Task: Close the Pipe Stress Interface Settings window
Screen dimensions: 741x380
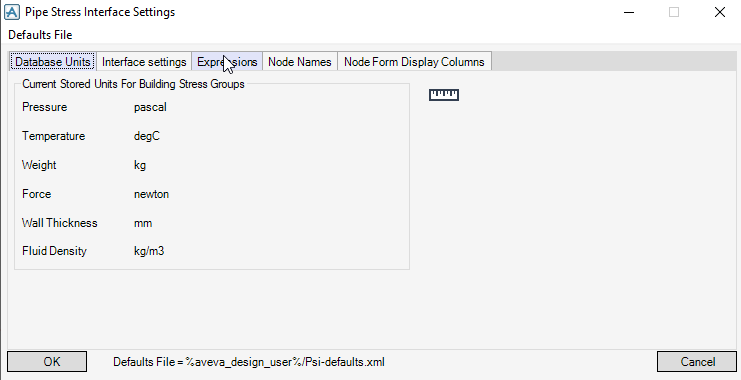Action: tap(719, 12)
